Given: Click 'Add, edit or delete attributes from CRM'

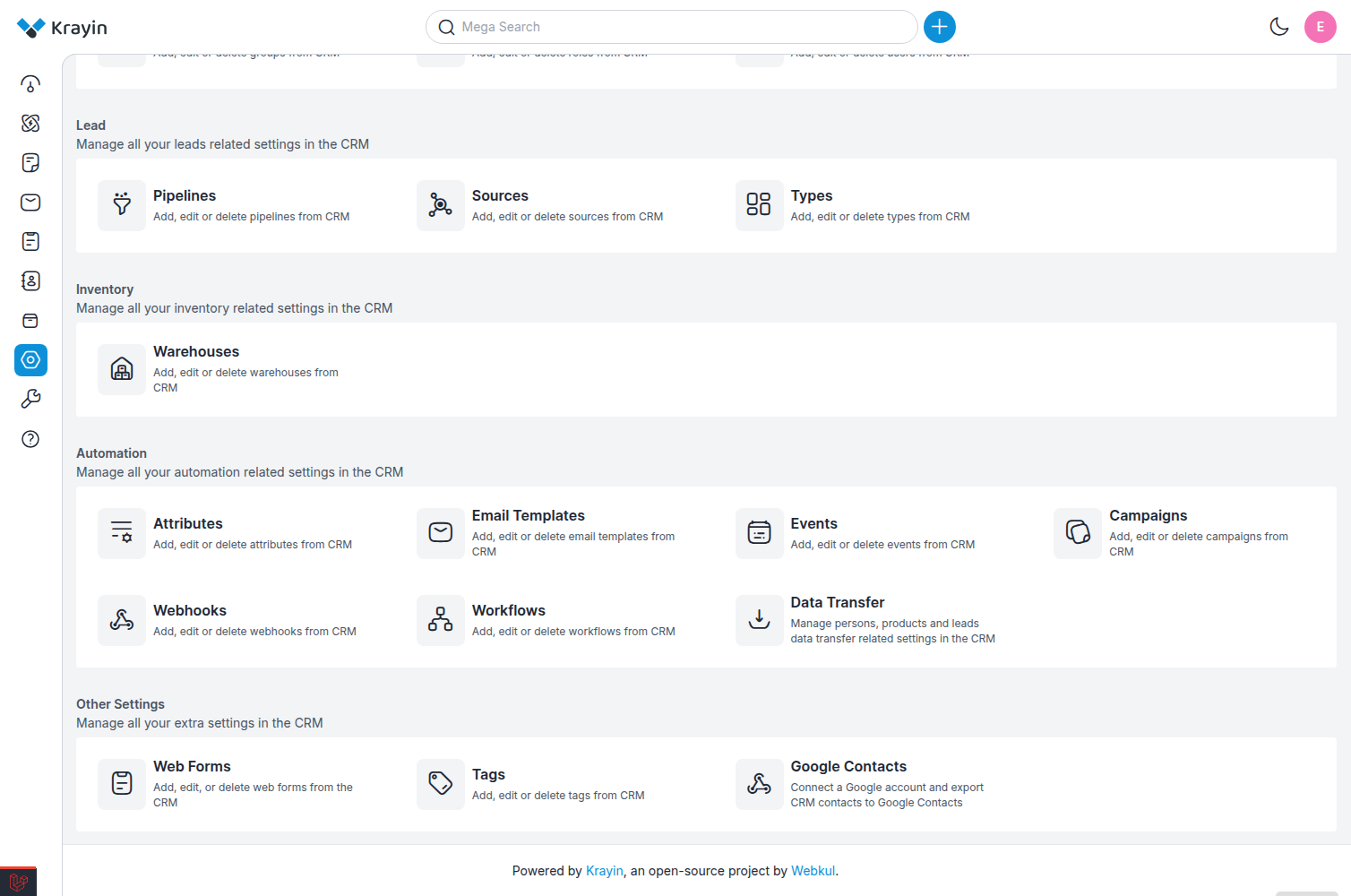Looking at the screenshot, I should 253,545.
